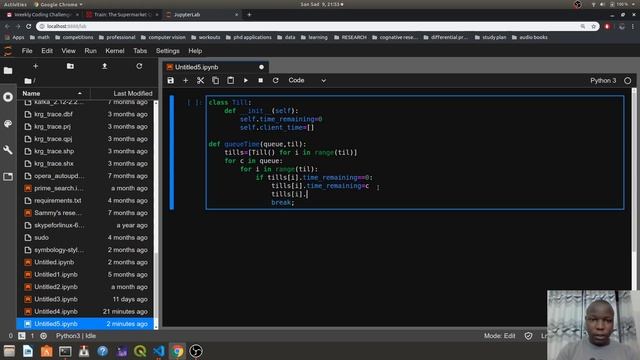The width and height of the screenshot is (640, 360).
Task: Open the Running Terminals and Kernels sidebar icon
Action: click(8, 97)
